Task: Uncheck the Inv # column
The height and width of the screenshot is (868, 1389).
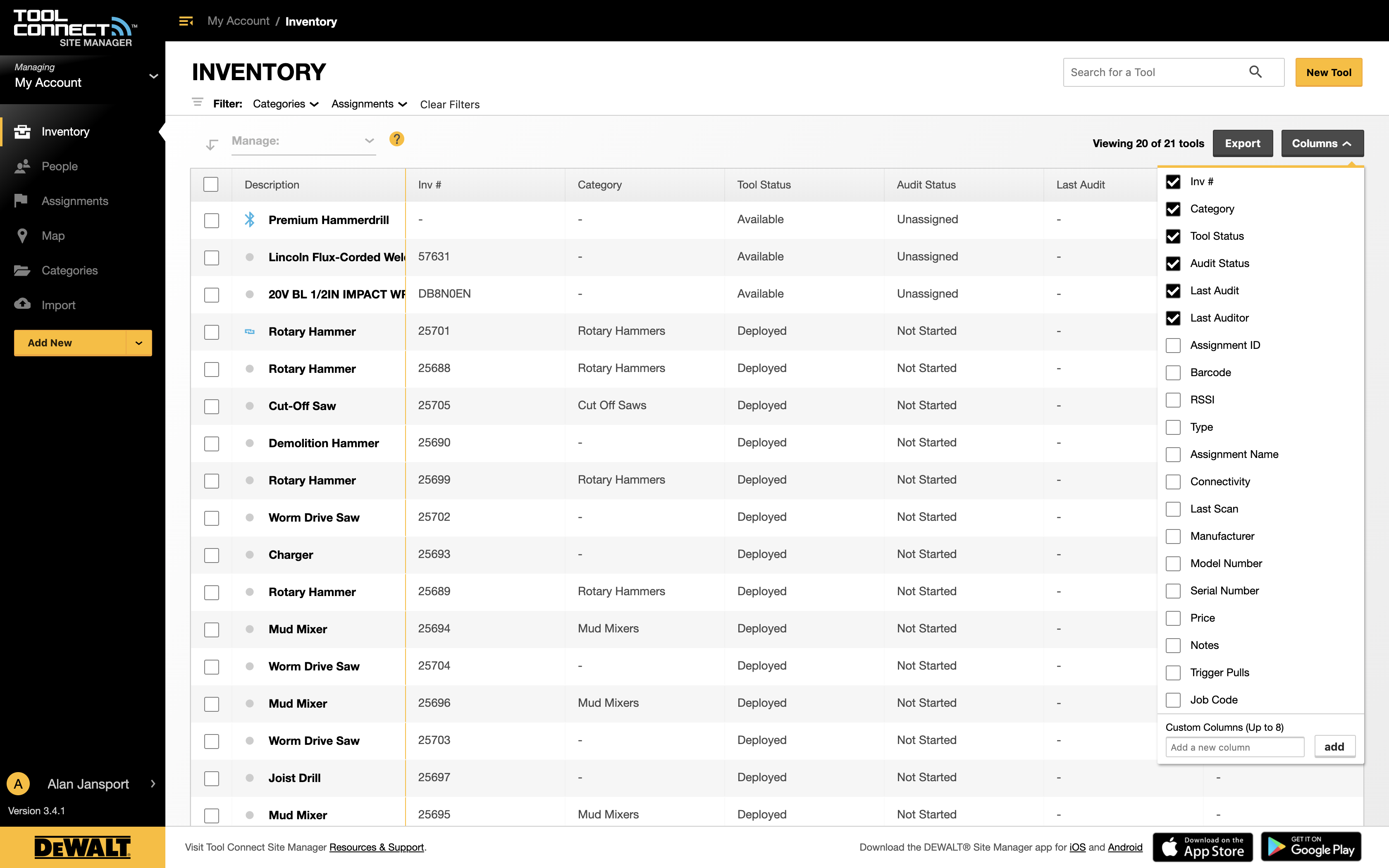Action: 1173,182
